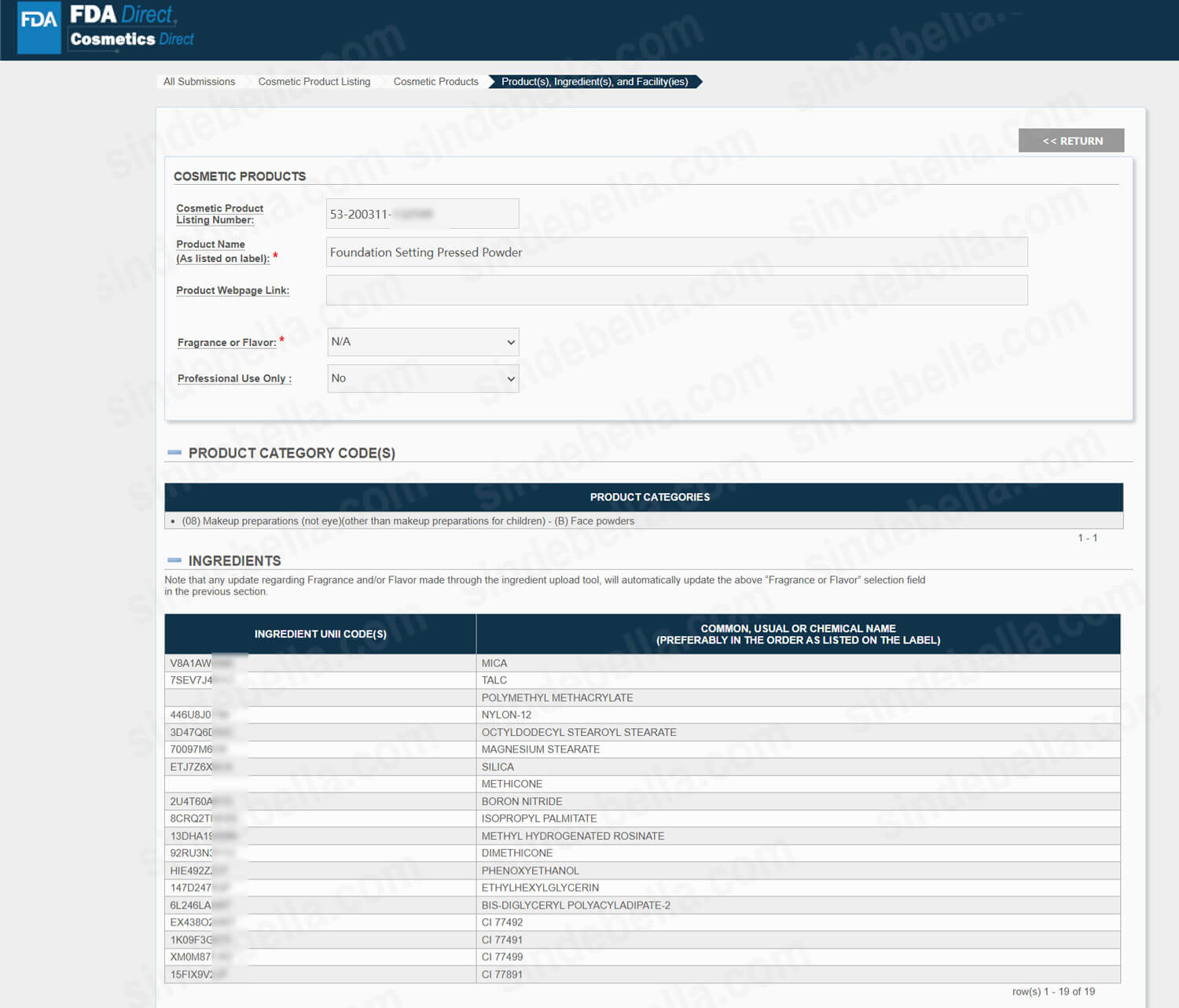The width and height of the screenshot is (1179, 1008).
Task: Click the Fragrance or Flavor field label
Action: pyautogui.click(x=226, y=343)
